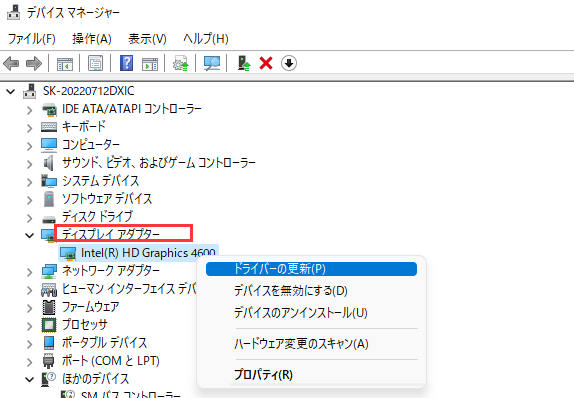Open the 表示(V) menu

(147, 38)
